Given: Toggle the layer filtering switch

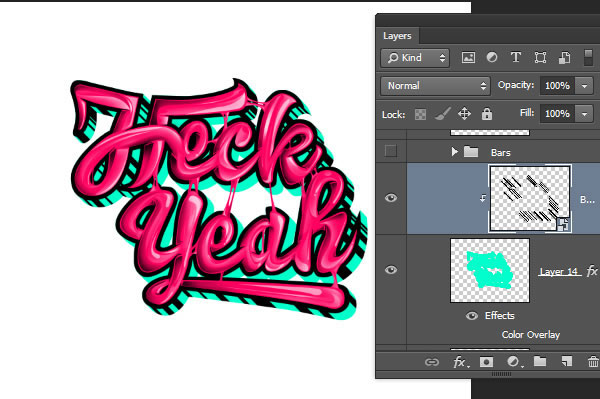Looking at the screenshot, I should pos(589,58).
